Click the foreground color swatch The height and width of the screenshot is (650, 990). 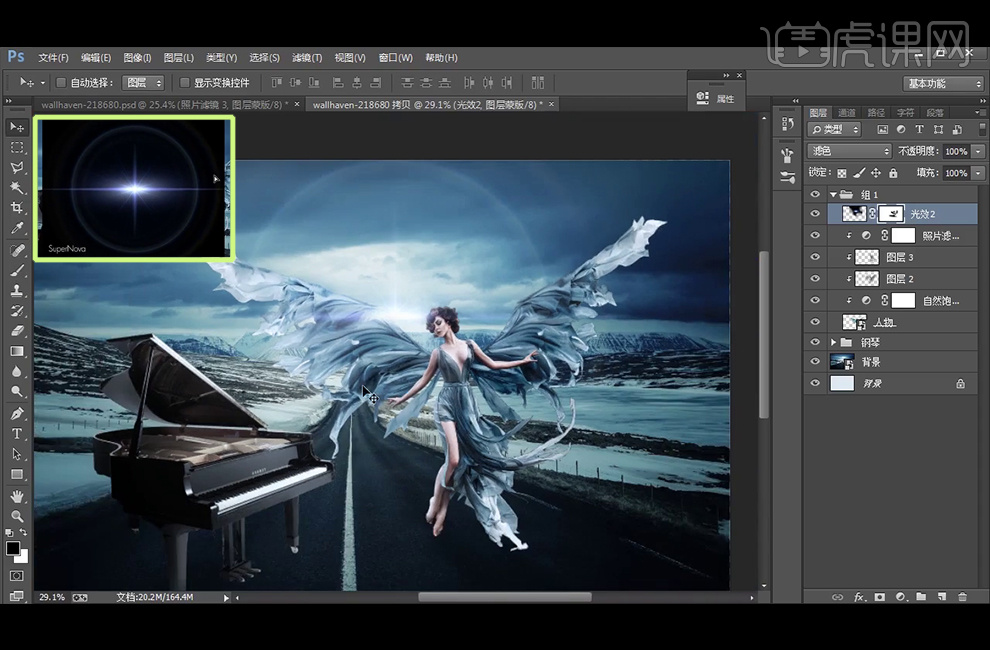point(13,548)
